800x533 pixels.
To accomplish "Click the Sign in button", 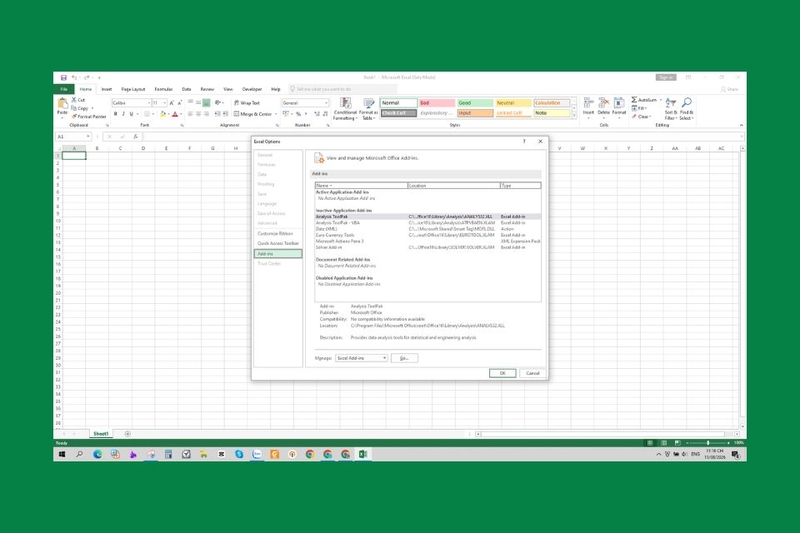I will coord(666,78).
